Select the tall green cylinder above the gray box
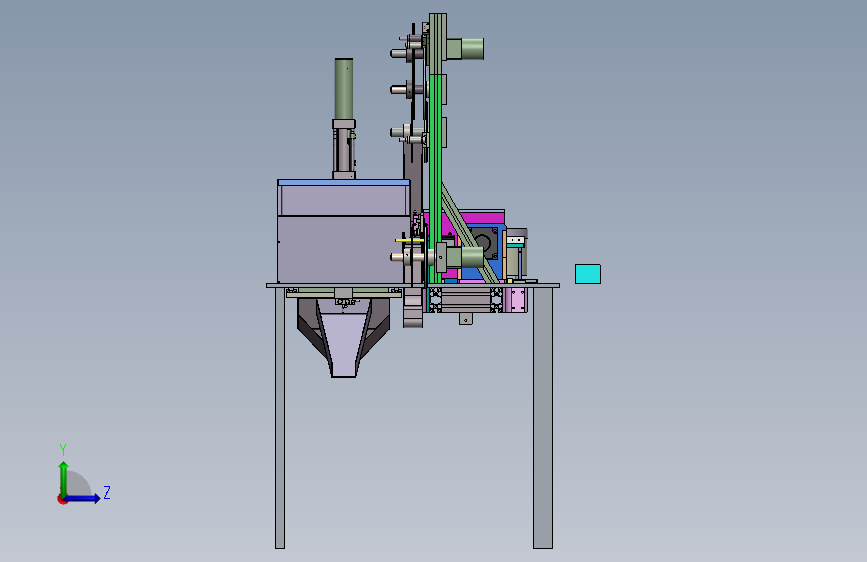 (343, 89)
